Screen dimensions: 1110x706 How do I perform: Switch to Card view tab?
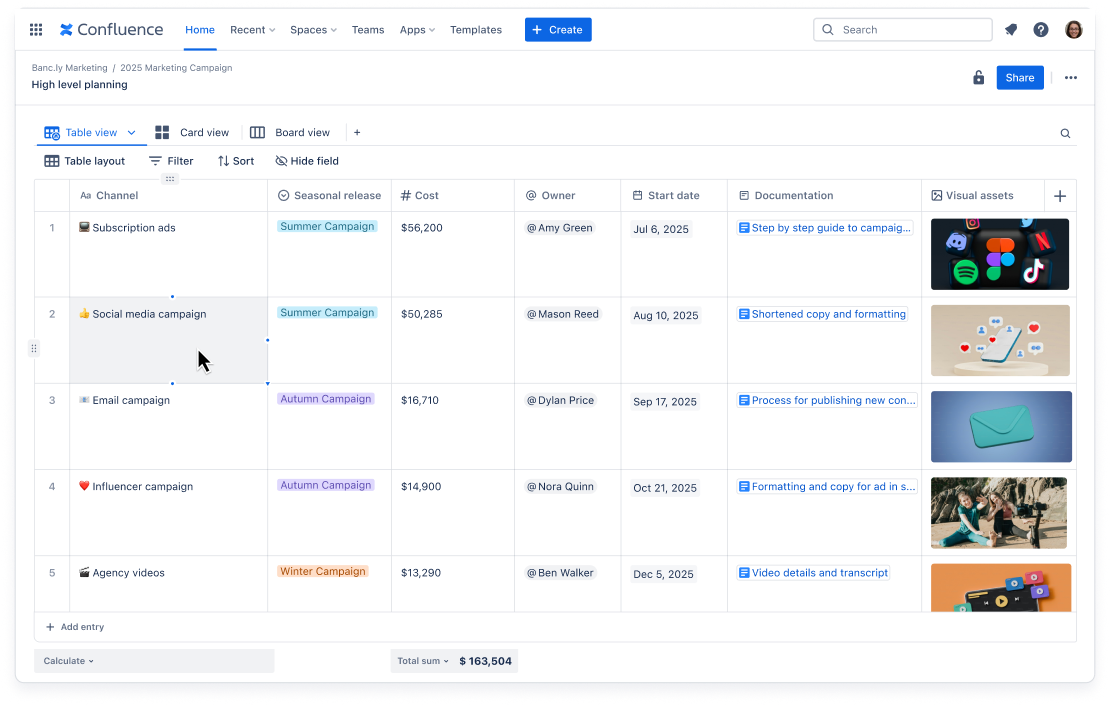click(192, 133)
